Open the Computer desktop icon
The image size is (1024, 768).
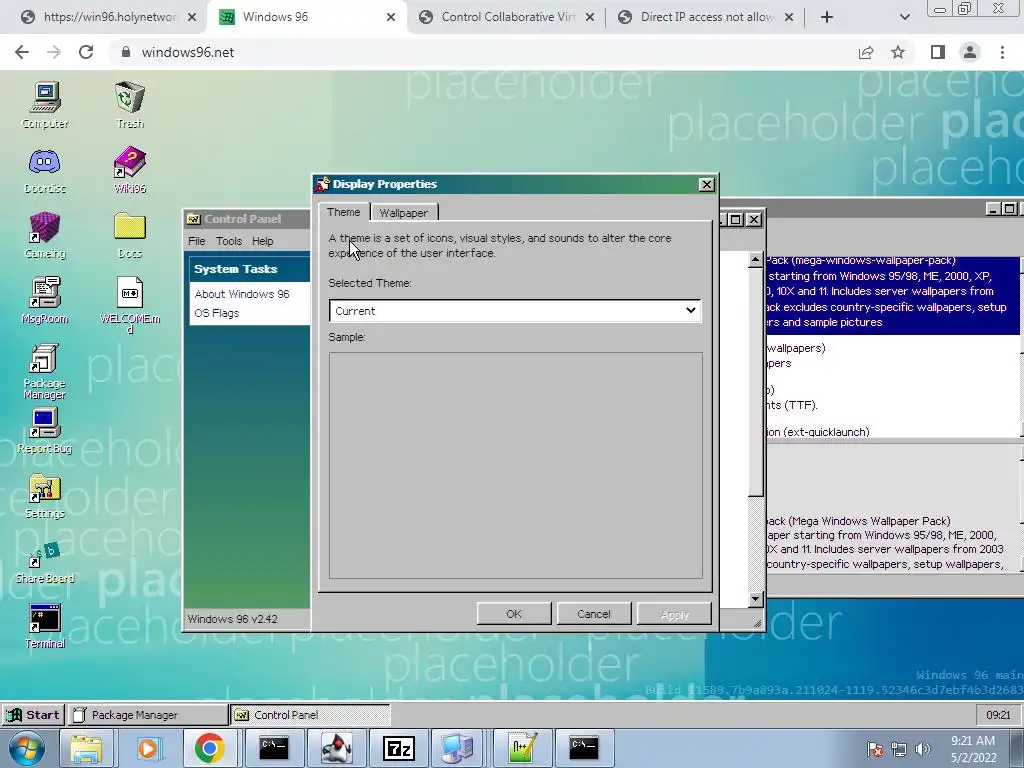(45, 104)
